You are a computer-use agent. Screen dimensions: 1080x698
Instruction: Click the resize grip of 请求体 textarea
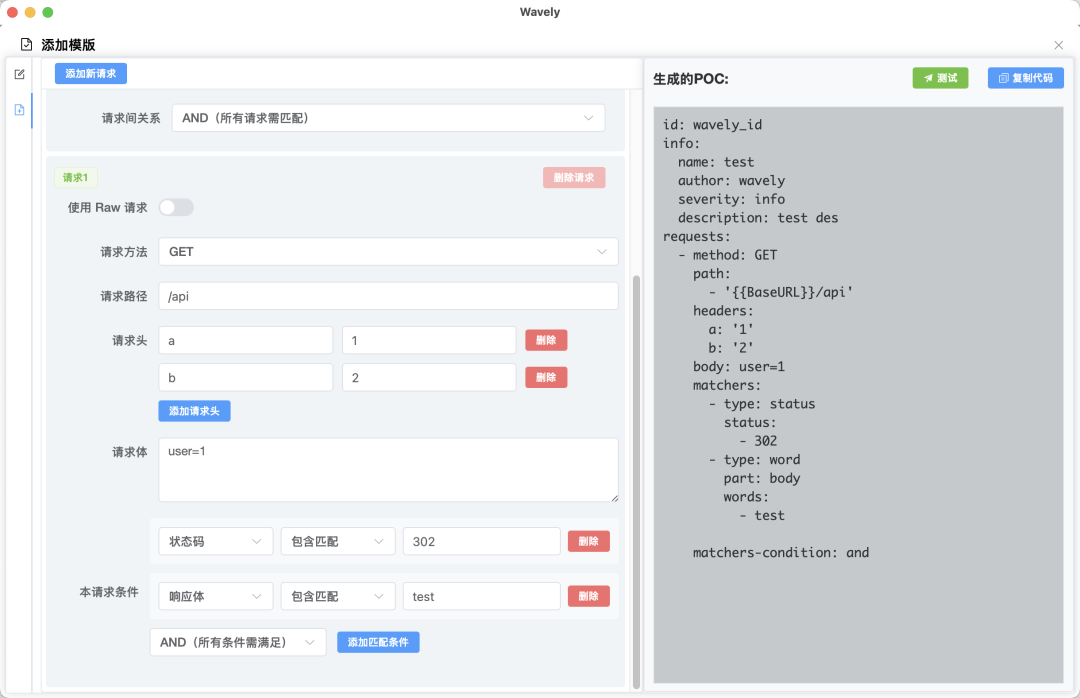click(x=614, y=497)
